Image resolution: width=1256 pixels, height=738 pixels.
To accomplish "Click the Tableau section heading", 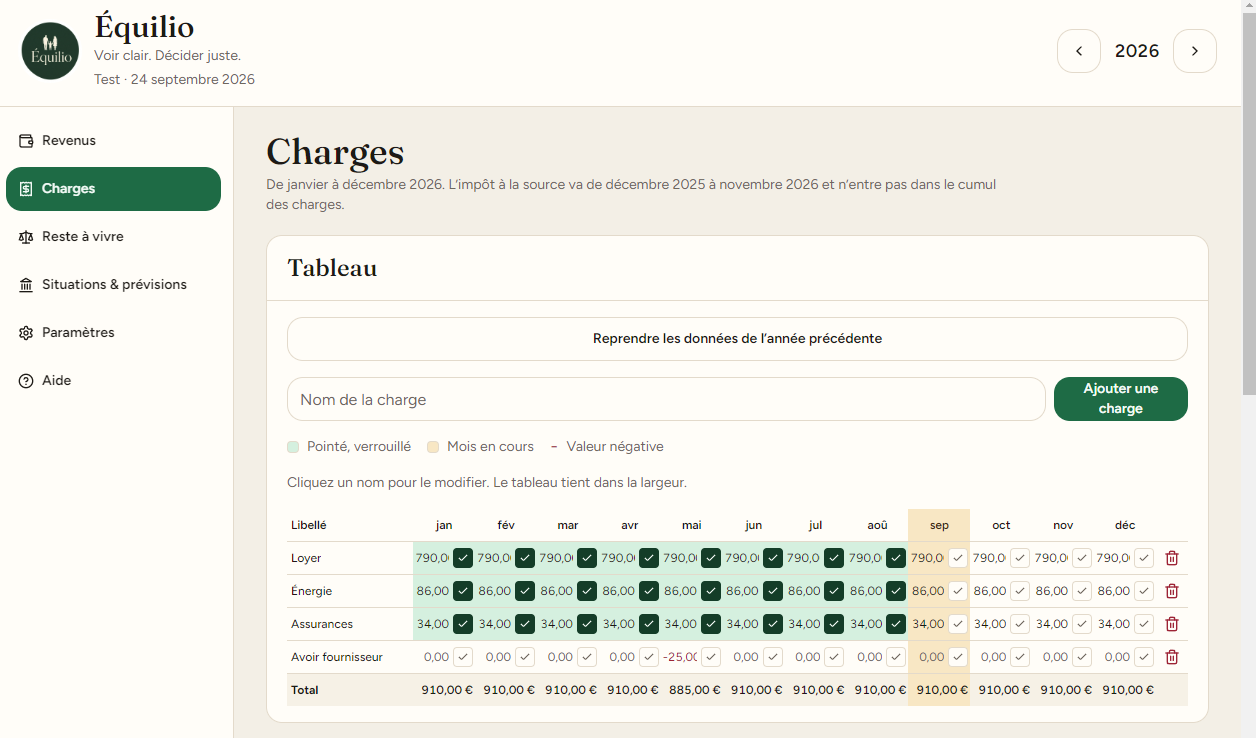I will 332,268.
